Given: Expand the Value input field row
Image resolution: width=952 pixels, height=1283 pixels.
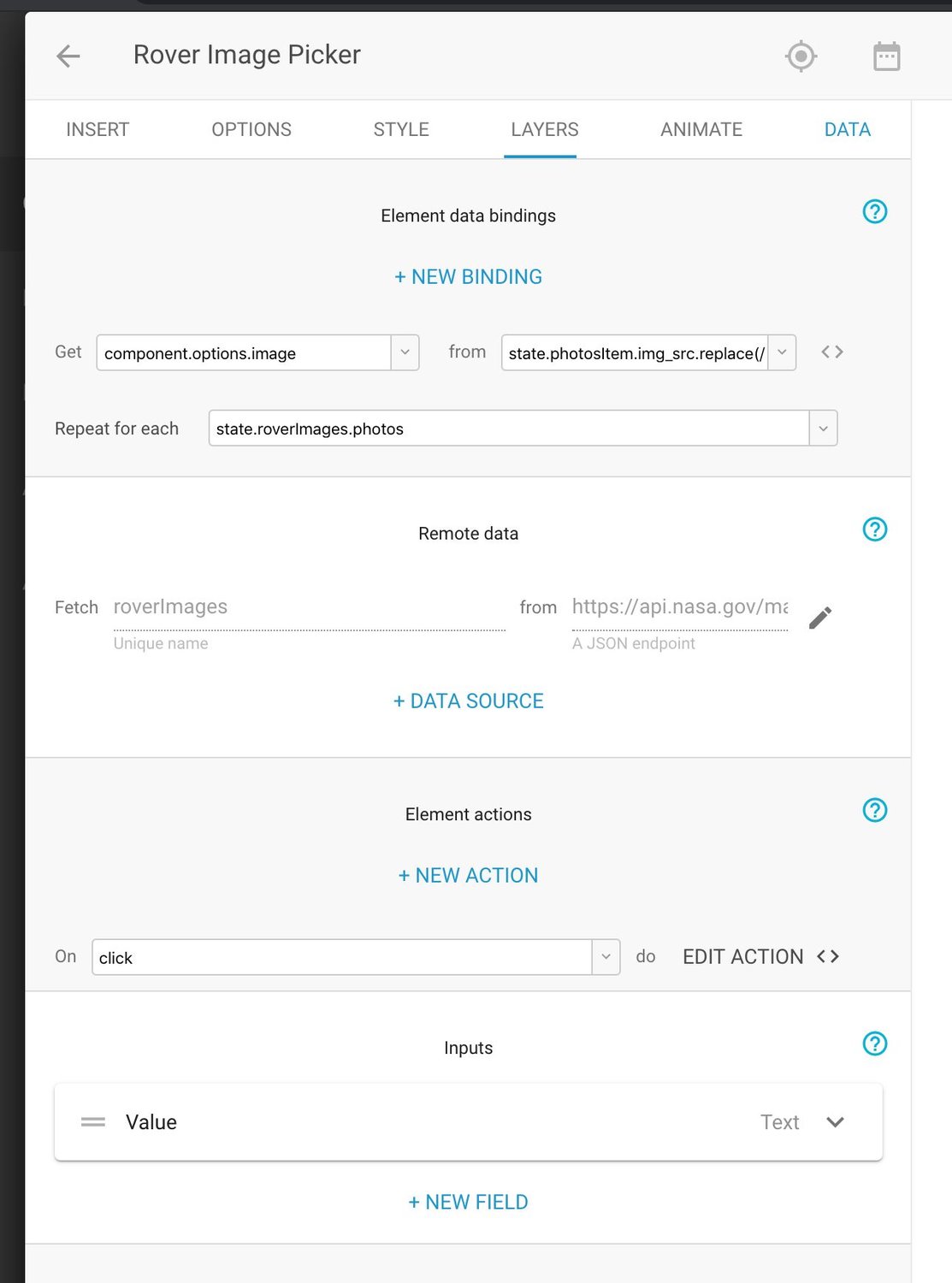Looking at the screenshot, I should click(x=835, y=1122).
